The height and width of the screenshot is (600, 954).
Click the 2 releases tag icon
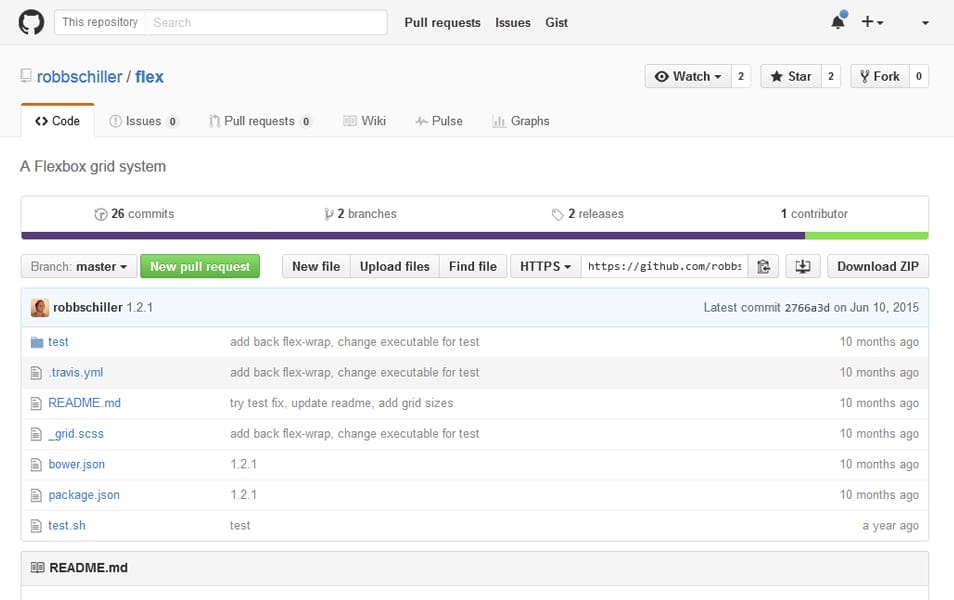coord(557,214)
